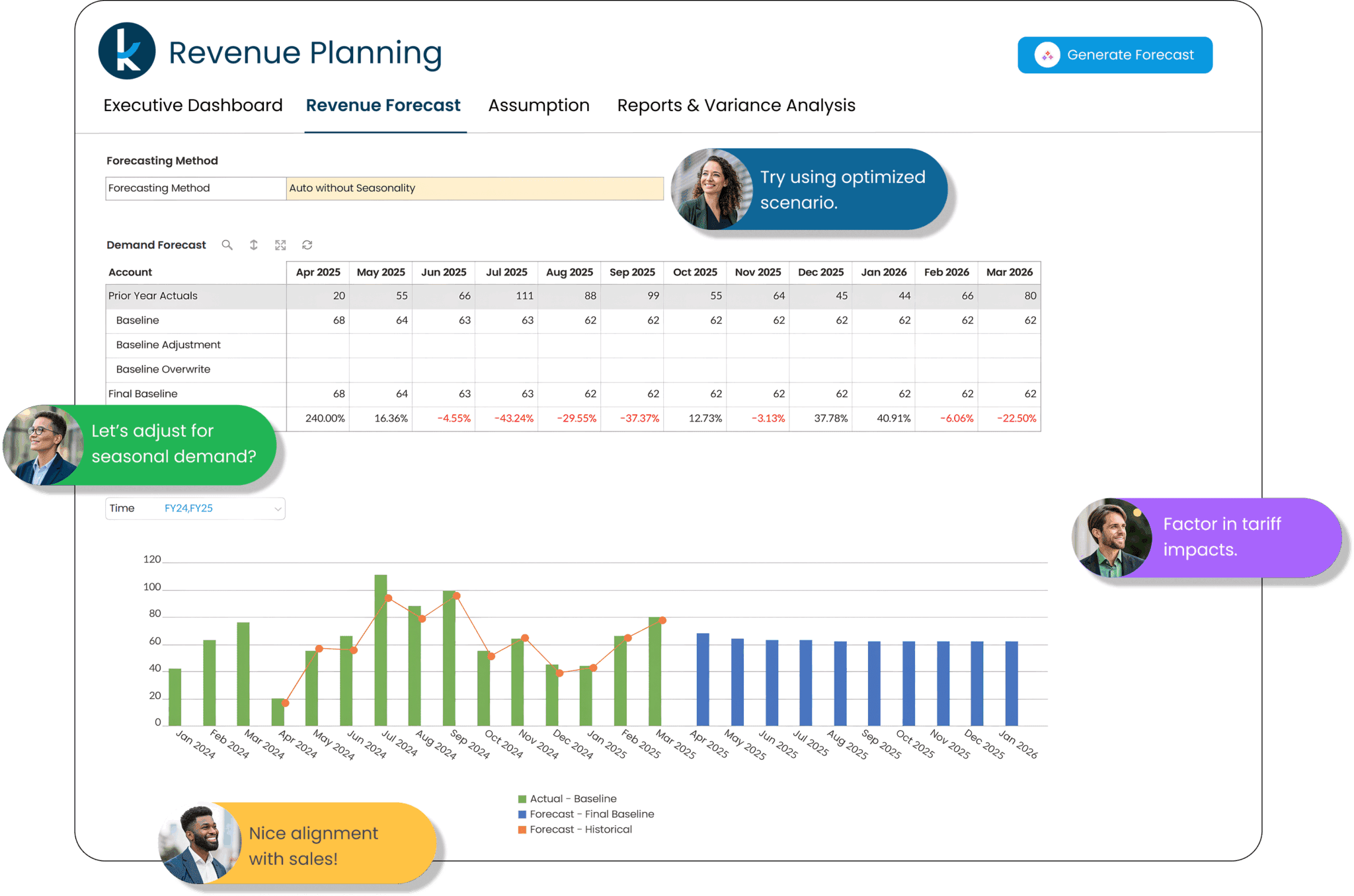The image size is (1354, 896).
Task: Expand Demand Forecast grid to fullscreen
Action: pyautogui.click(x=280, y=244)
